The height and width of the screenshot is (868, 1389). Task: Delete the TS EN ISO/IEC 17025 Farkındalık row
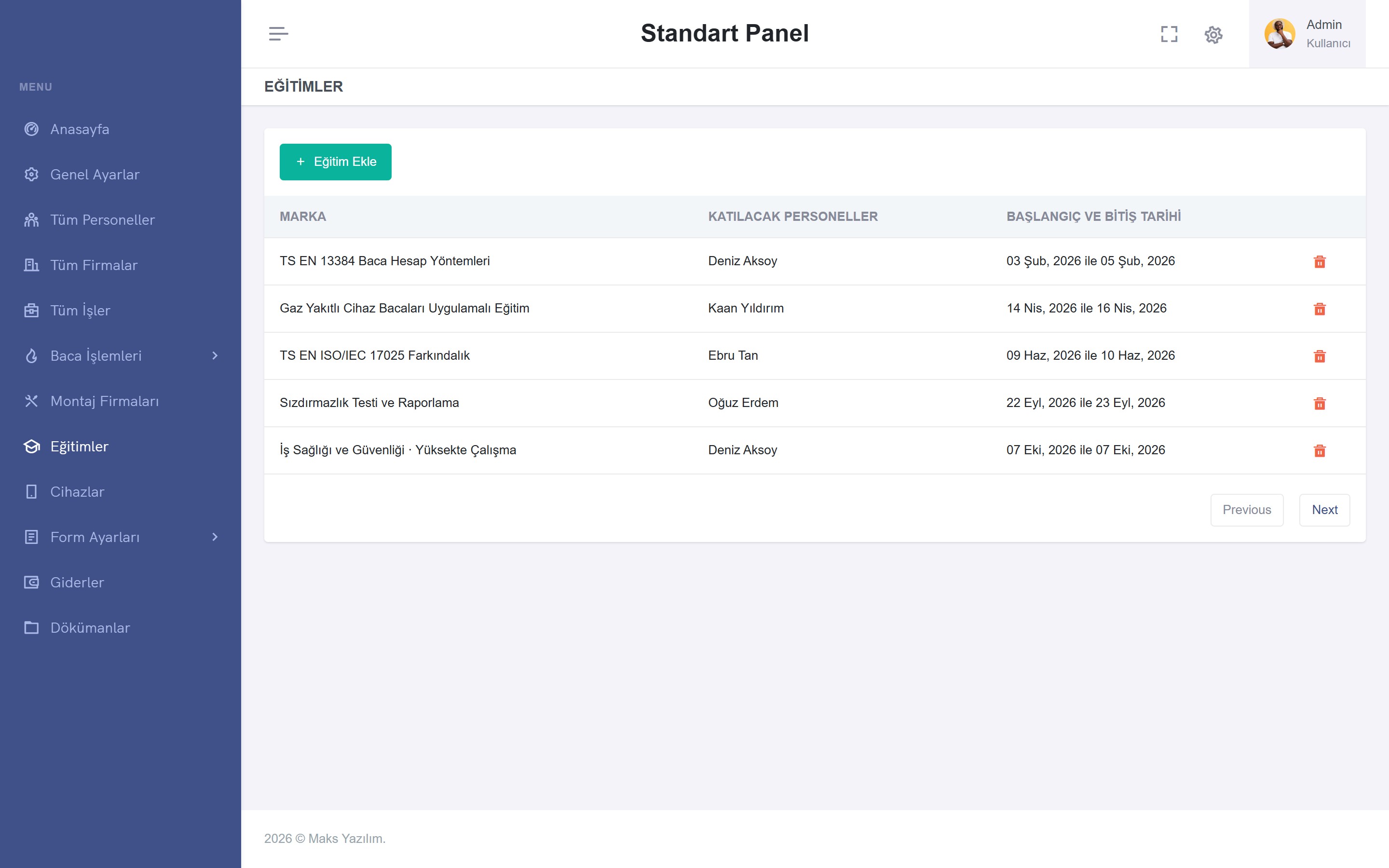point(1320,356)
